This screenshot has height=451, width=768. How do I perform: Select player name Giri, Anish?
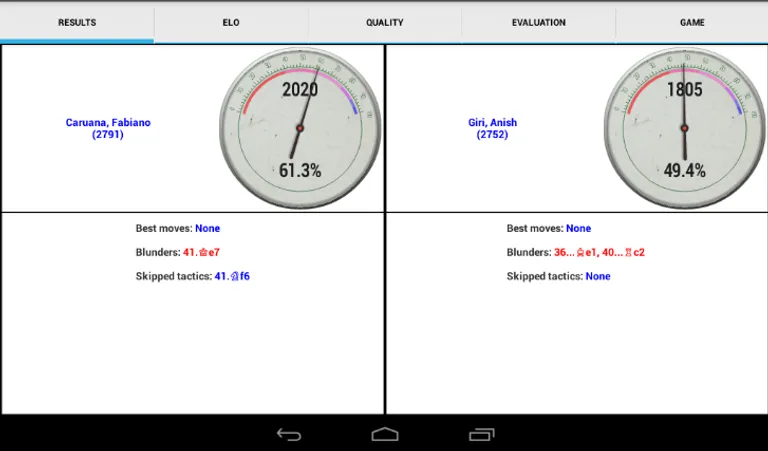tap(492, 123)
